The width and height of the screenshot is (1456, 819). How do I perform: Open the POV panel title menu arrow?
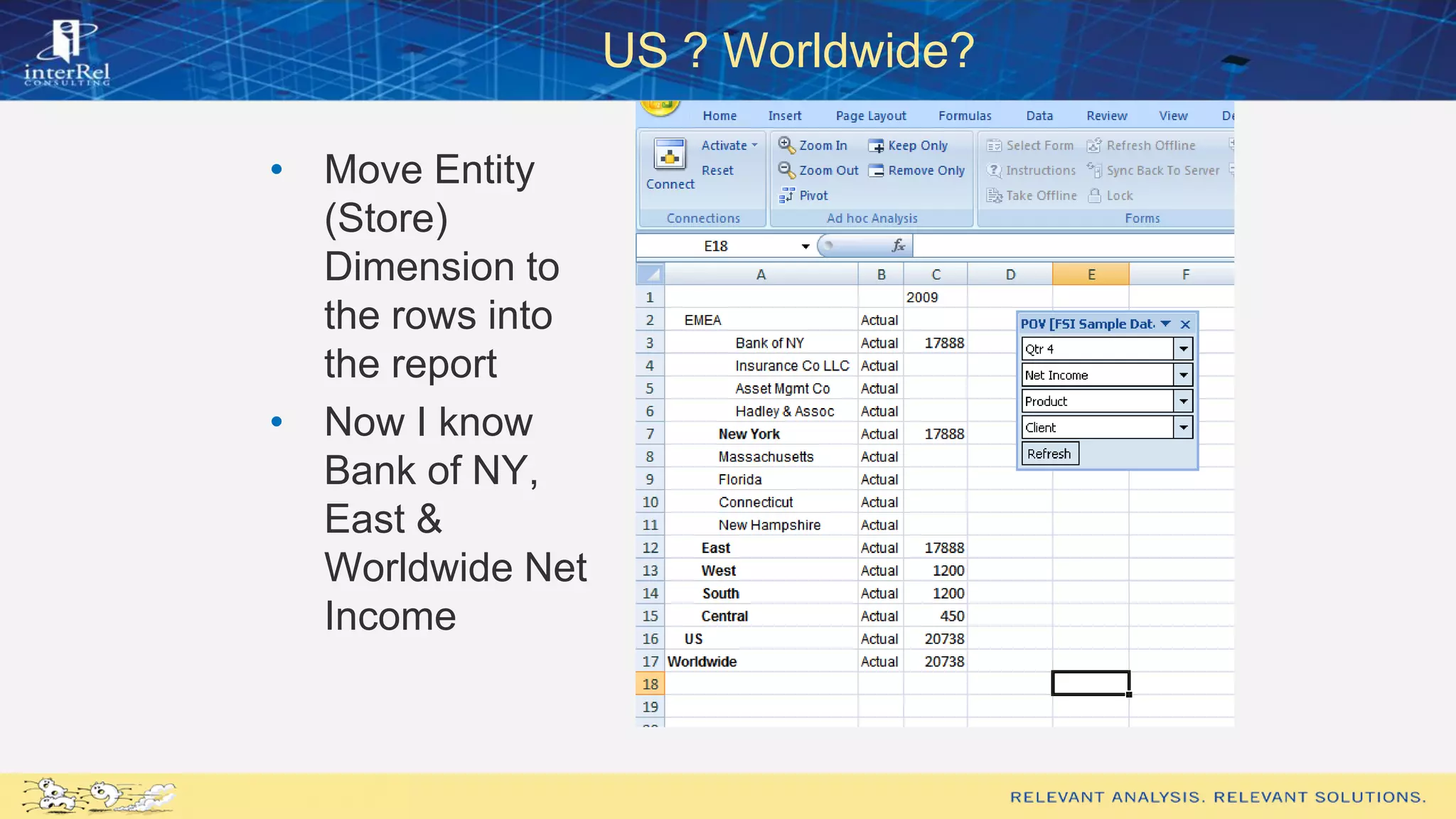click(x=1166, y=324)
